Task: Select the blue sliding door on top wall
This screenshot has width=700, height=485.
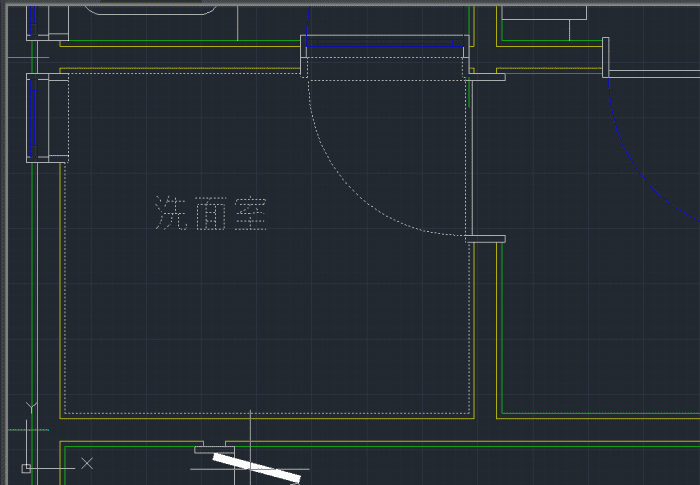Action: [x=385, y=43]
